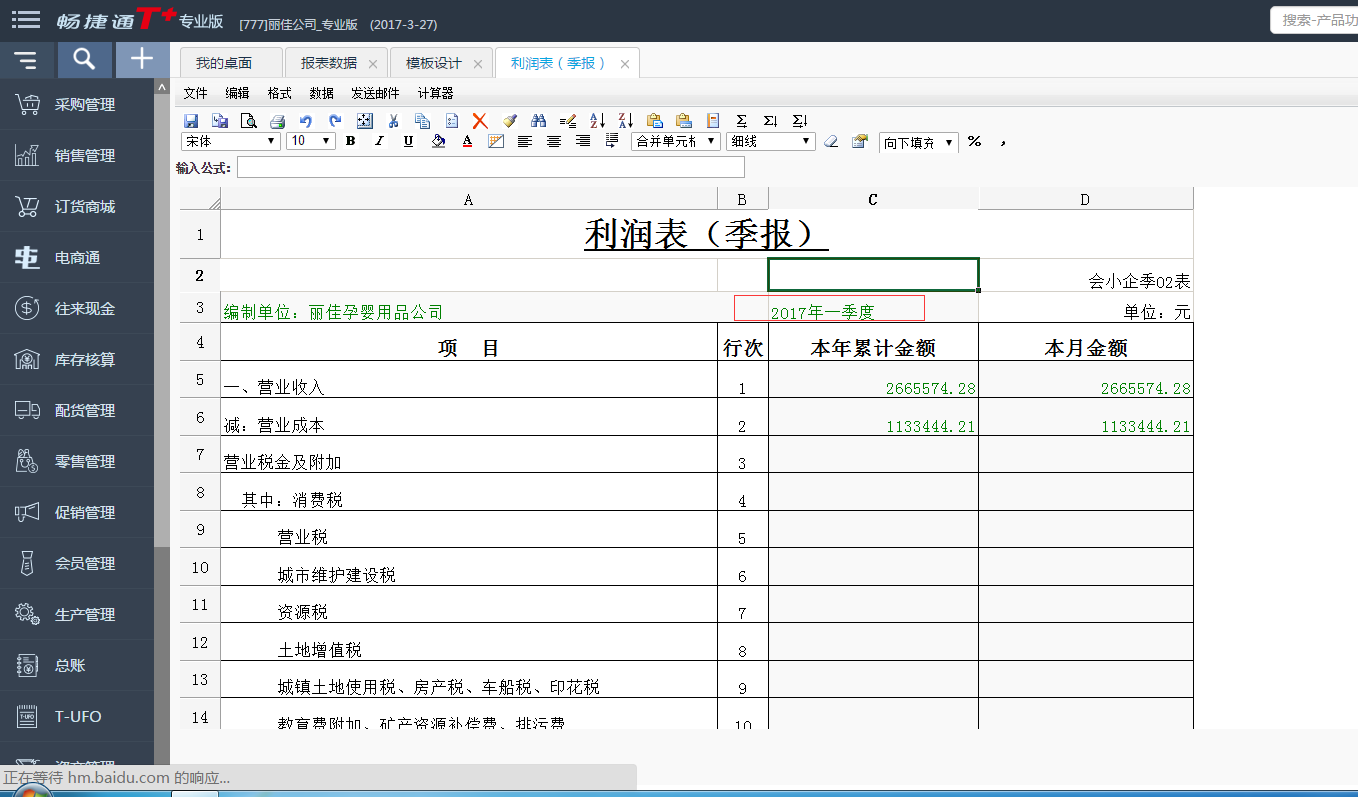Click the Print icon
The image size is (1358, 797).
coord(277,121)
